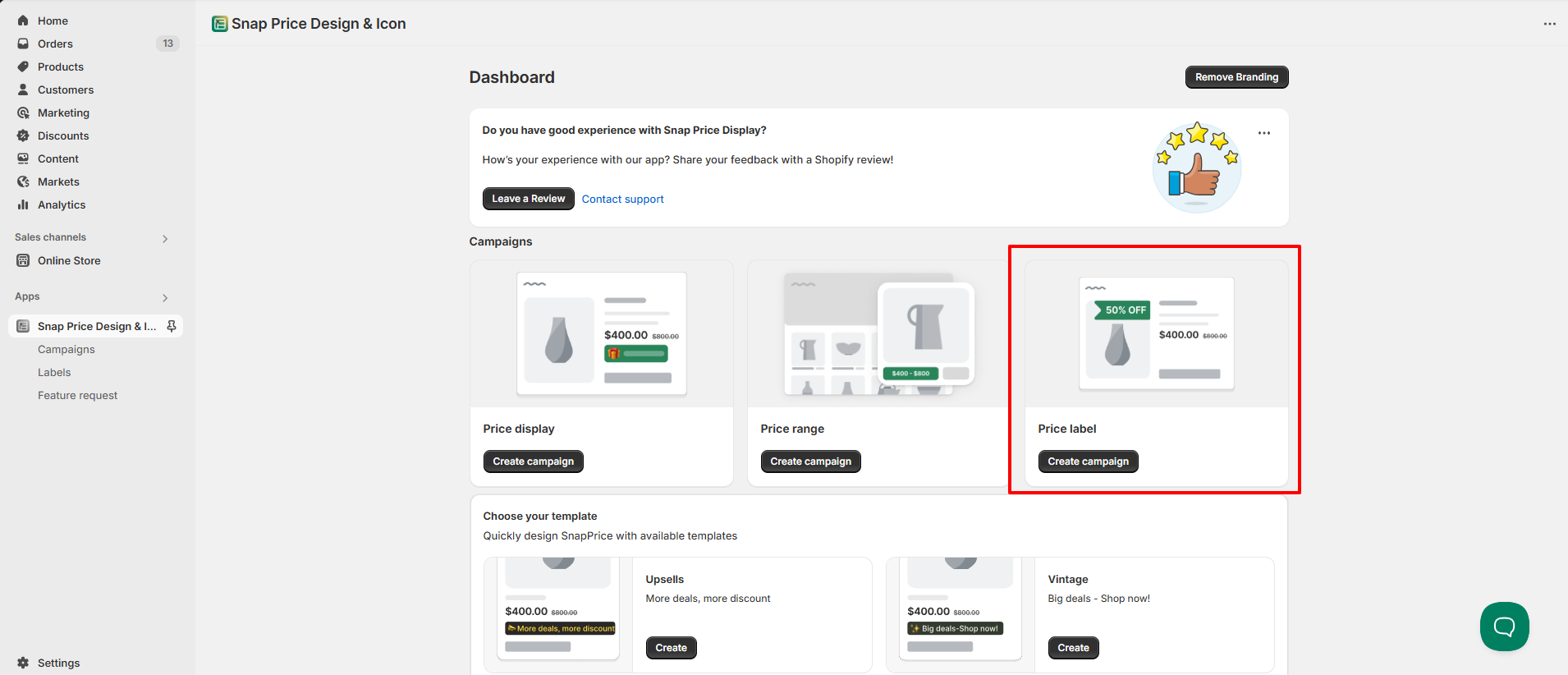Click the Orders inbox icon

(23, 44)
